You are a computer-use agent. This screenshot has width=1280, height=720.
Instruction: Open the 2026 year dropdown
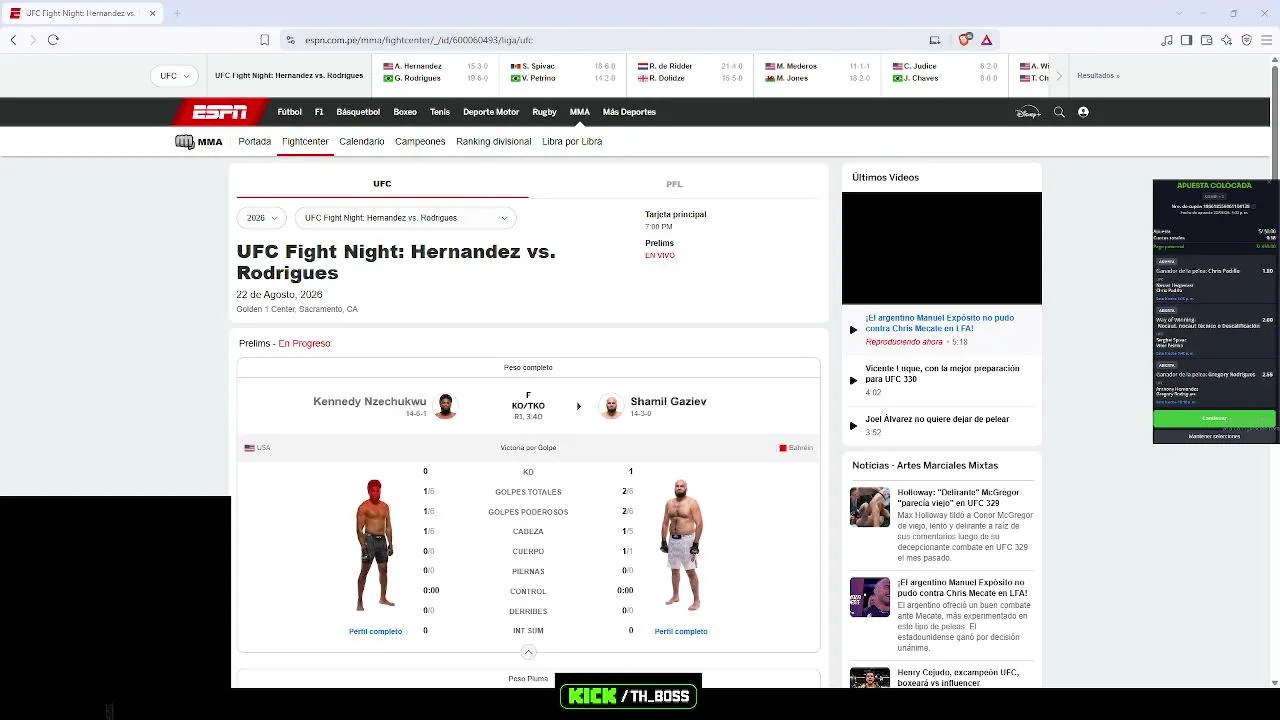click(x=262, y=218)
